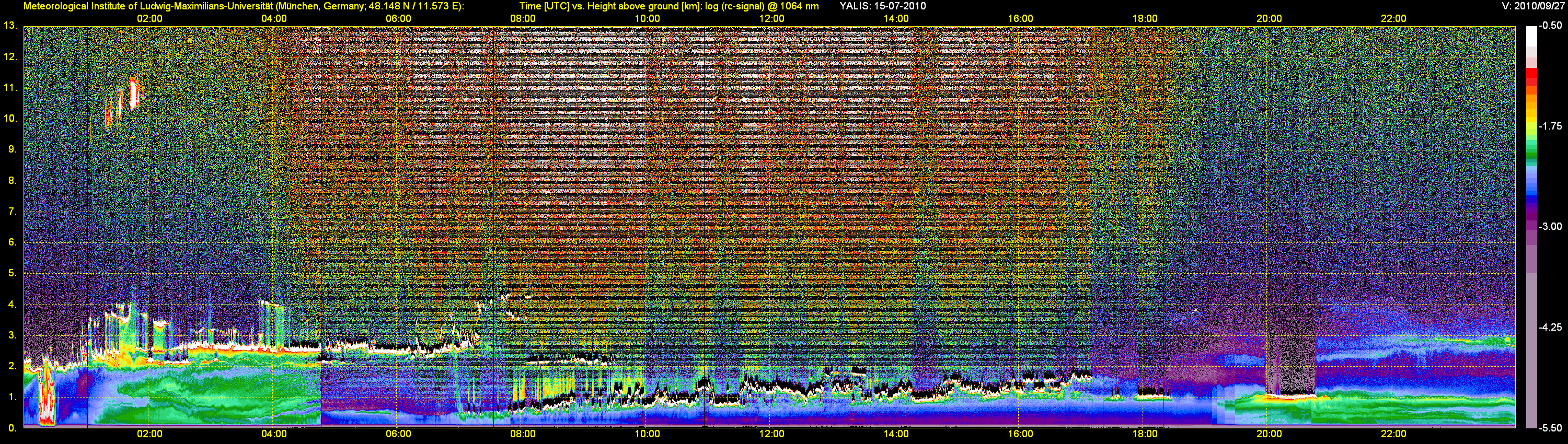The height and width of the screenshot is (444, 1568).
Task: Click the 'YALIS: 15-07-2010' label
Action: (x=883, y=6)
